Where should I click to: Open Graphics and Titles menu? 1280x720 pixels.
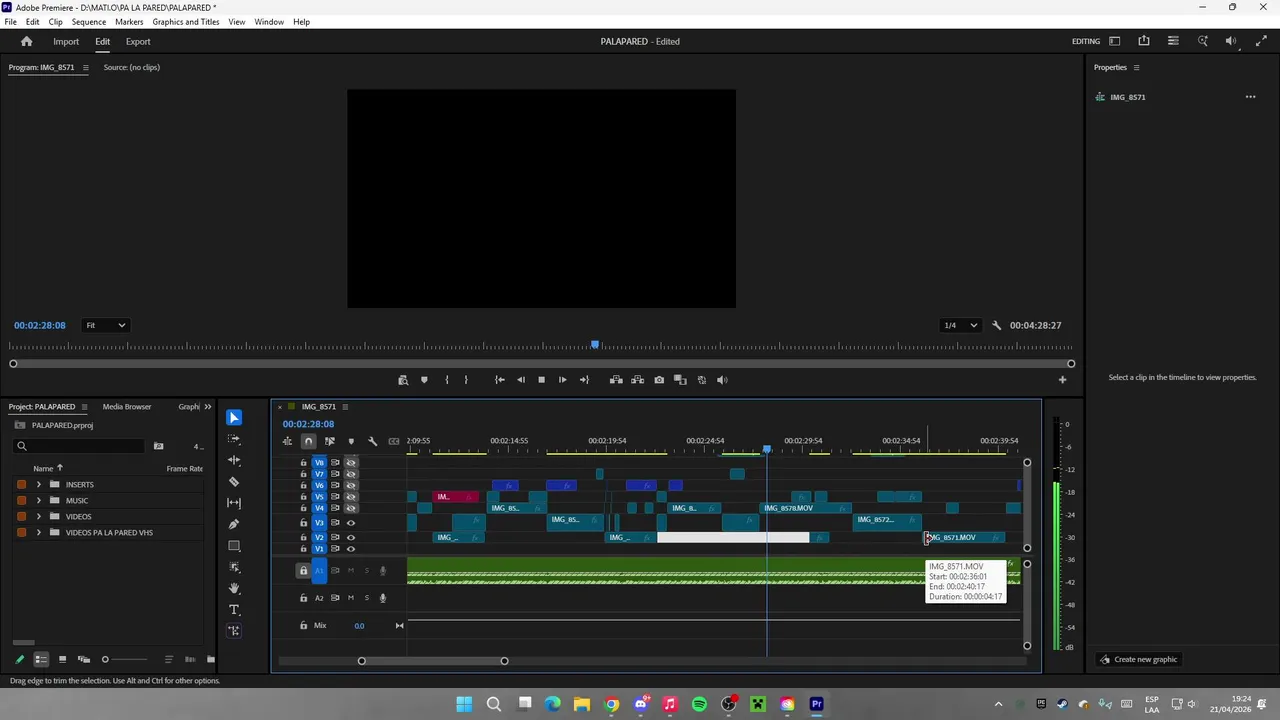pyautogui.click(x=186, y=22)
